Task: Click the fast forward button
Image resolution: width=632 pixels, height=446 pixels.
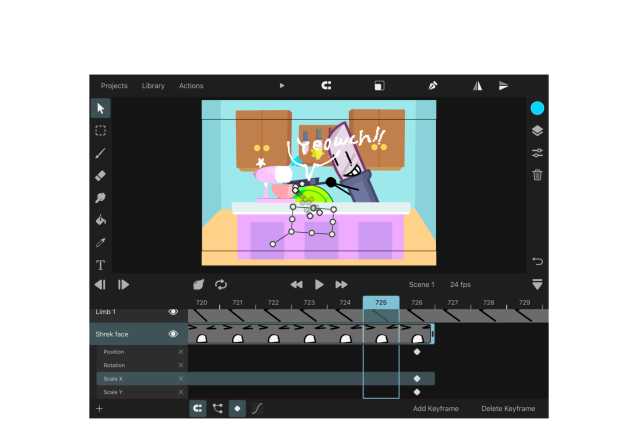Action: click(x=341, y=285)
